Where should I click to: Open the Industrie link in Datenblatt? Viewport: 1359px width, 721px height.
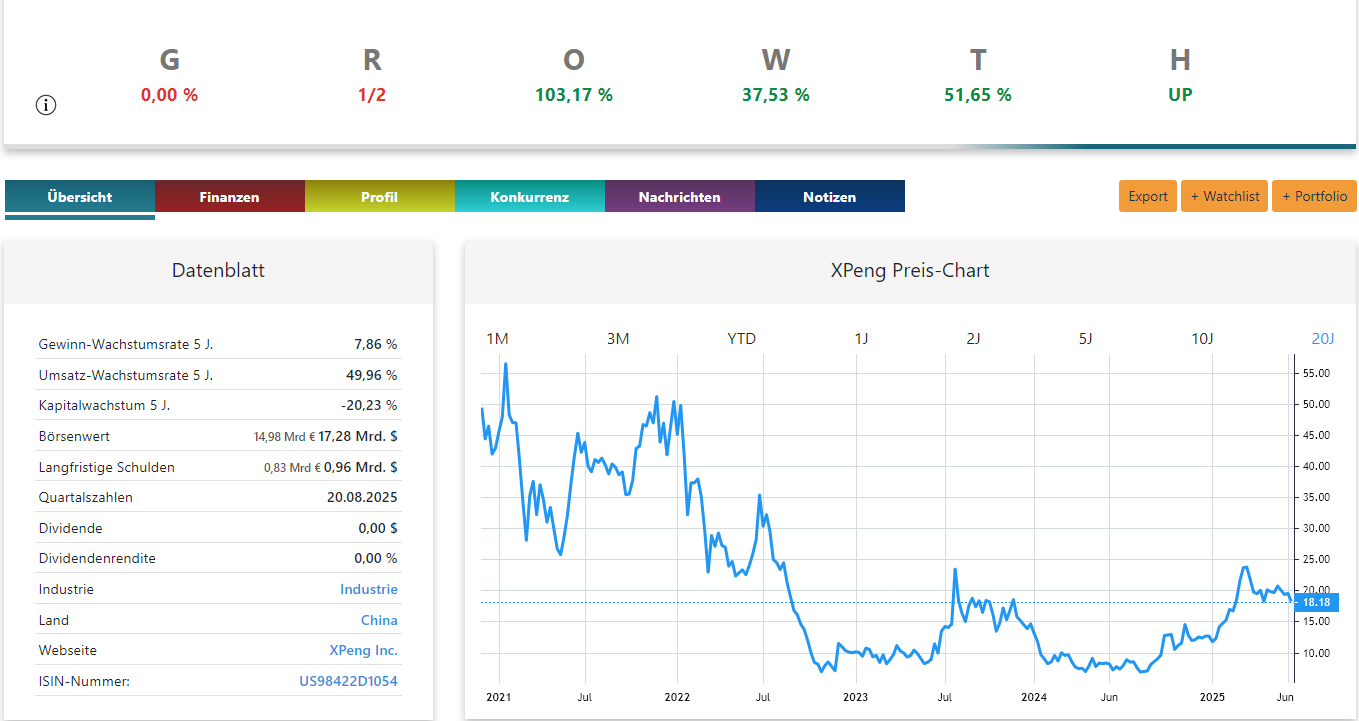point(369,589)
